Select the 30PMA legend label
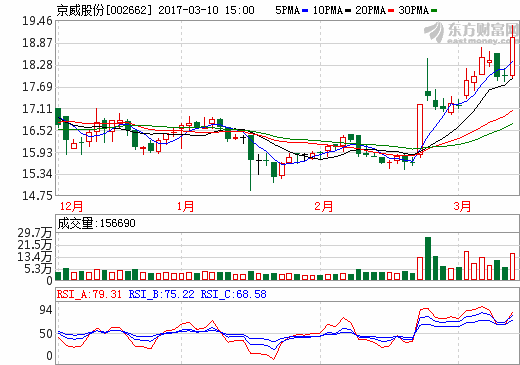 point(414,10)
